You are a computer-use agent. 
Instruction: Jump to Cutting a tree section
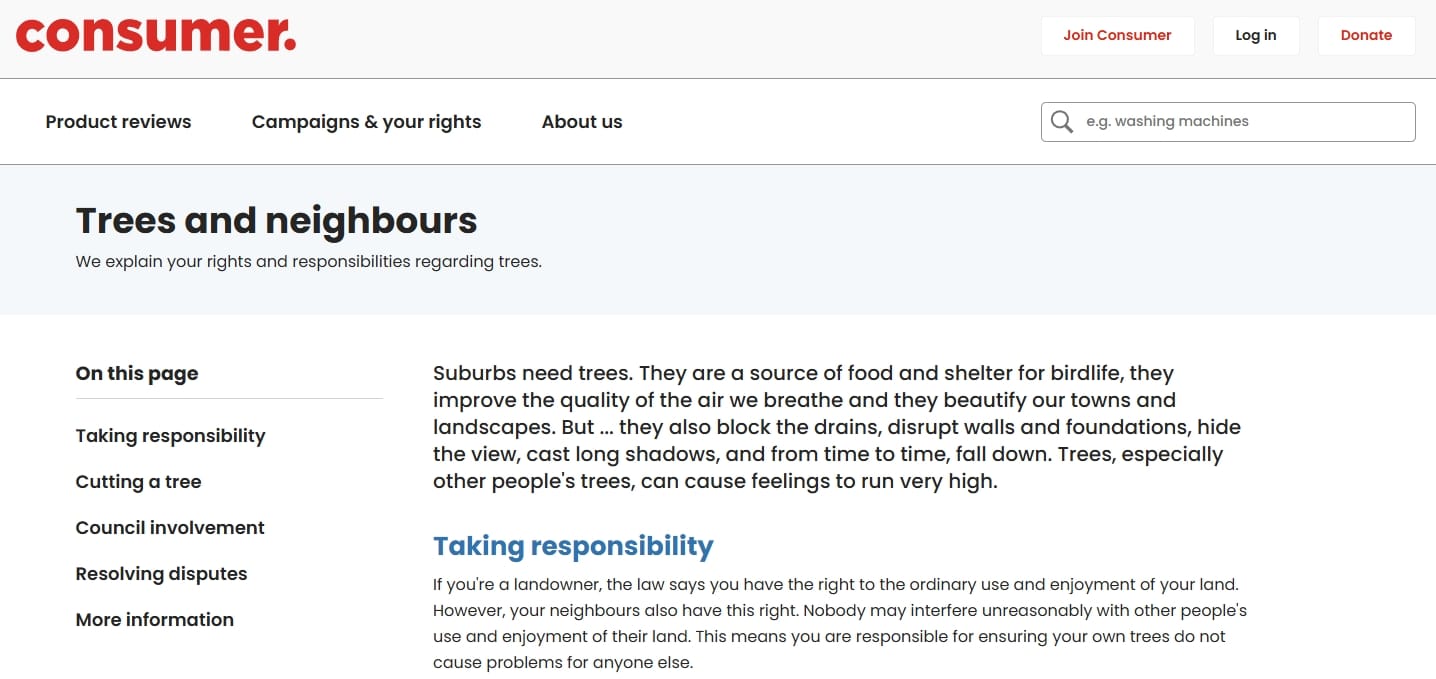[x=138, y=482]
